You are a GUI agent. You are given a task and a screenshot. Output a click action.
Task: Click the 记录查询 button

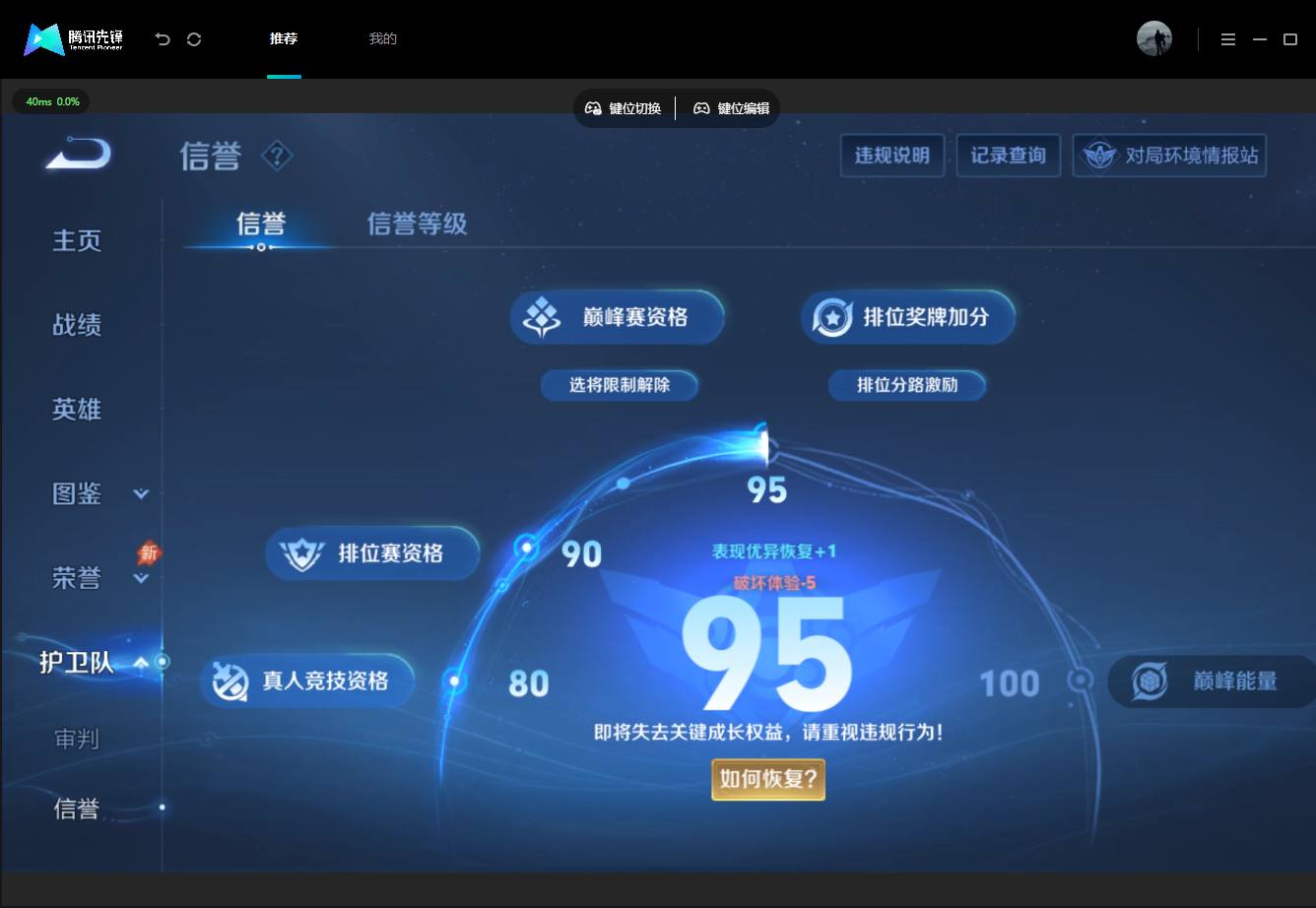click(1009, 156)
